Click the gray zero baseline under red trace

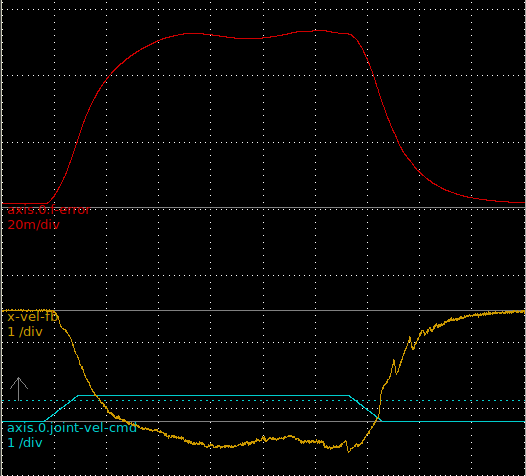click(x=264, y=208)
